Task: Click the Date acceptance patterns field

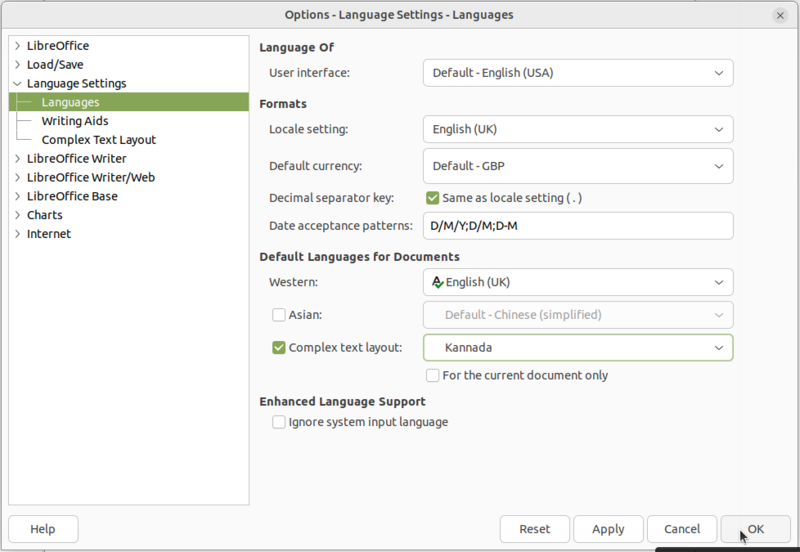Action: (578, 226)
